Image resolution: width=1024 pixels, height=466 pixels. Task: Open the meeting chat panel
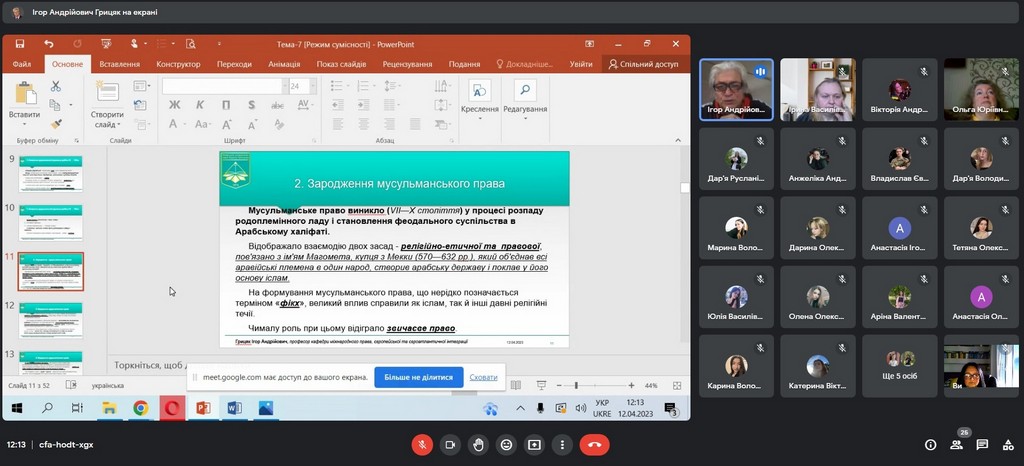click(982, 445)
